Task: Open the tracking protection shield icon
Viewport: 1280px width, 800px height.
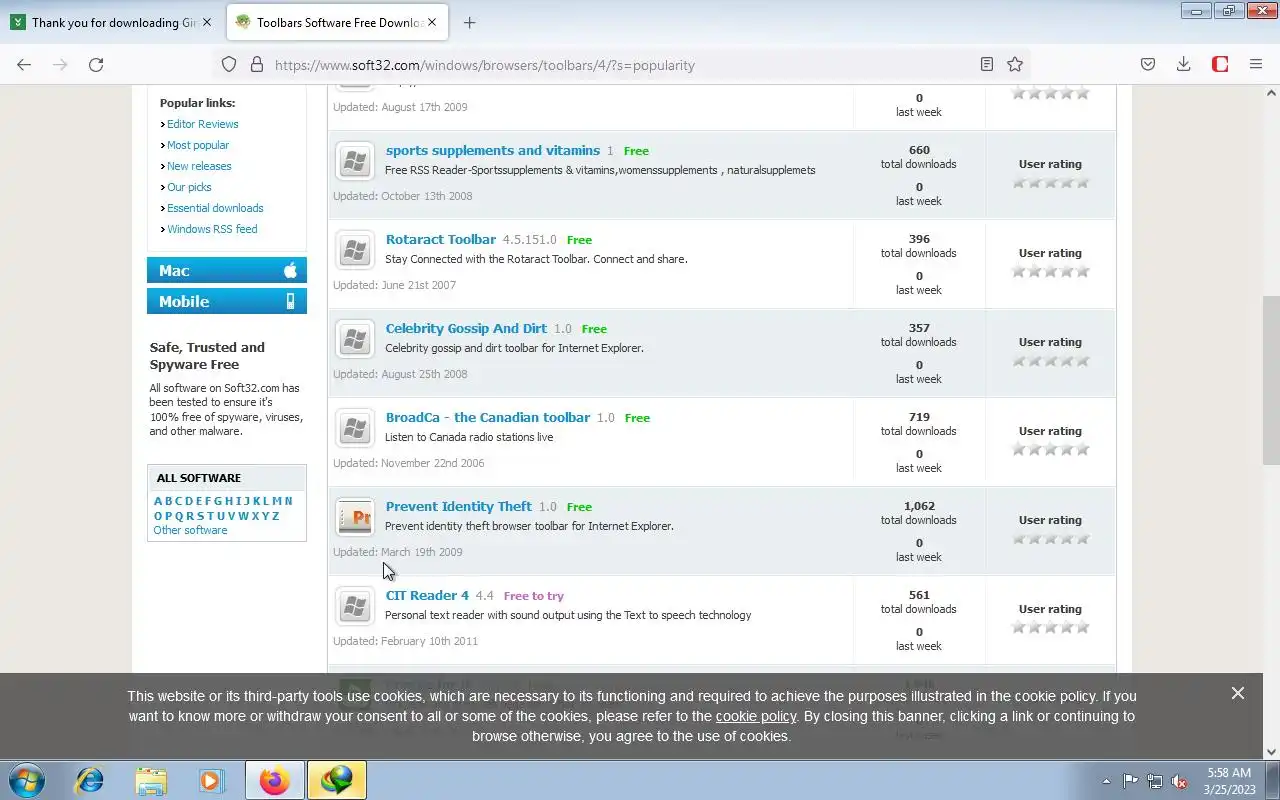Action: 229,64
